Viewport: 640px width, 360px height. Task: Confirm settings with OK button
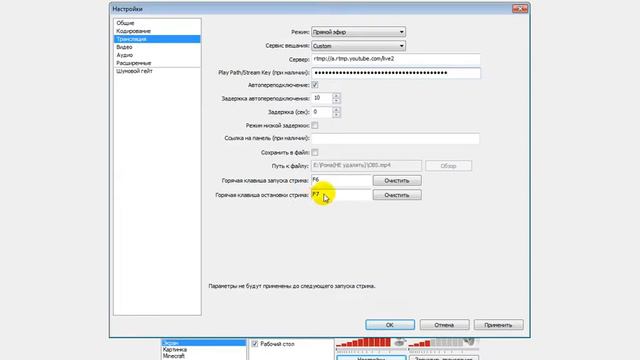[x=390, y=325]
